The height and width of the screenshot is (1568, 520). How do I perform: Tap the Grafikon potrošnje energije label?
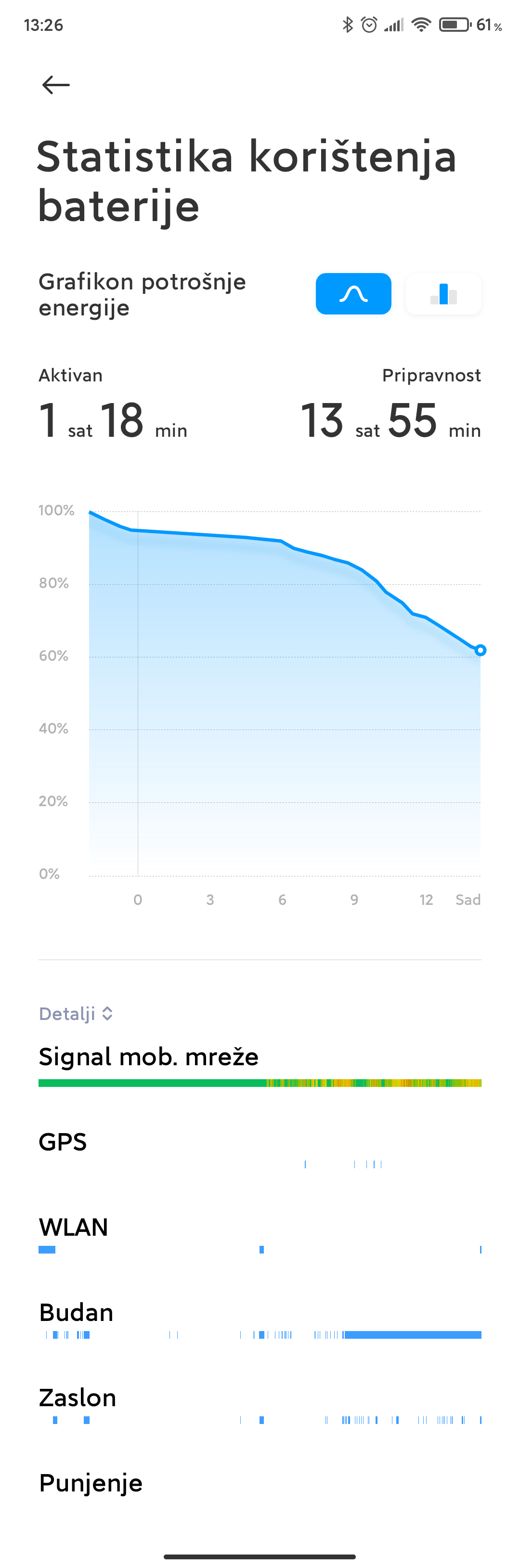tap(142, 295)
